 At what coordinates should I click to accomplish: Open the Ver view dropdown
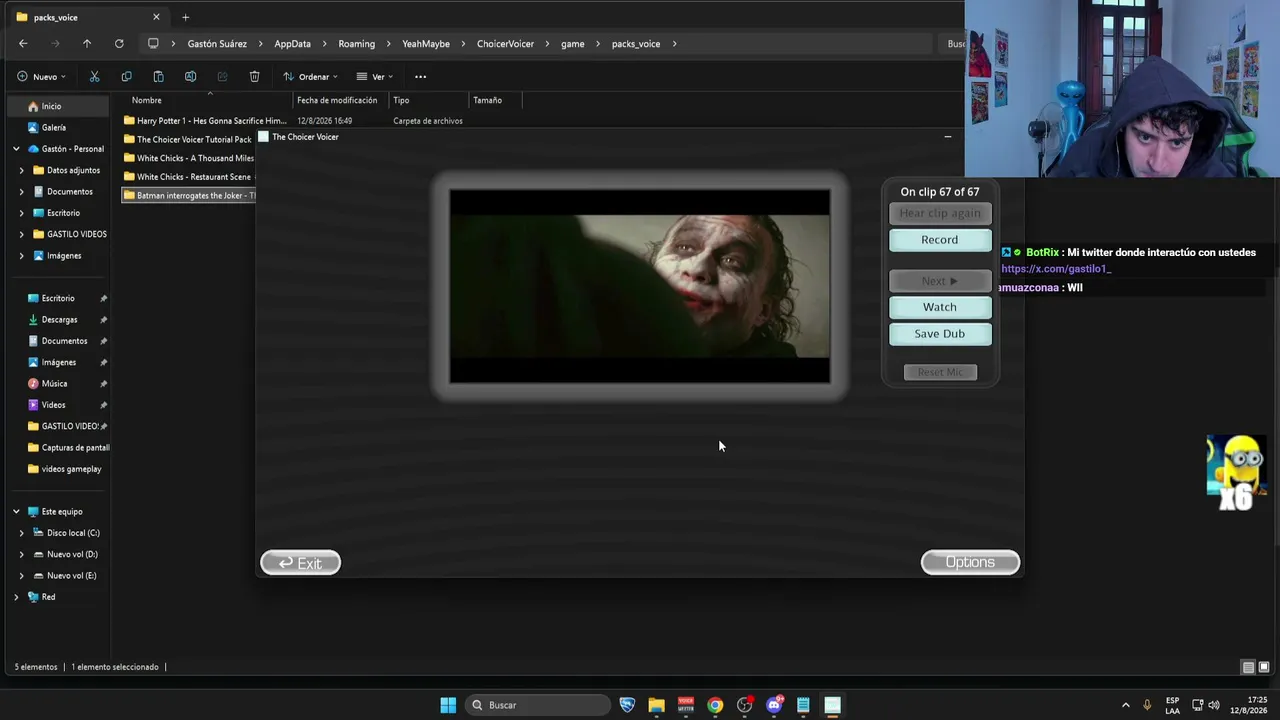tap(375, 77)
